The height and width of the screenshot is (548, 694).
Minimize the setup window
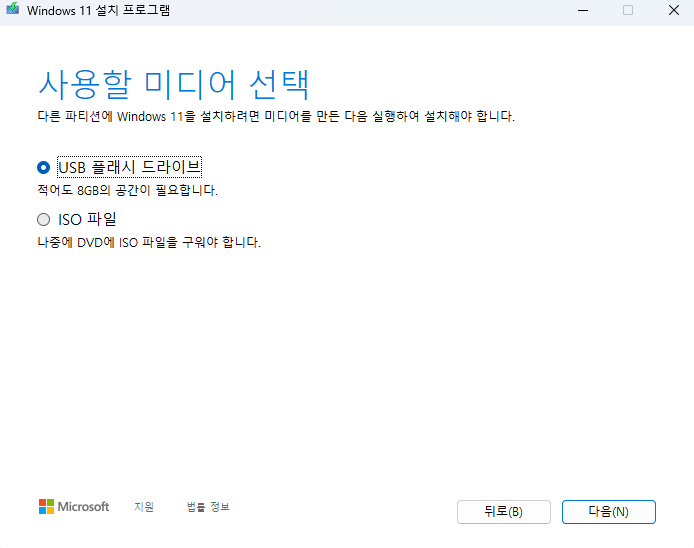[x=583, y=10]
